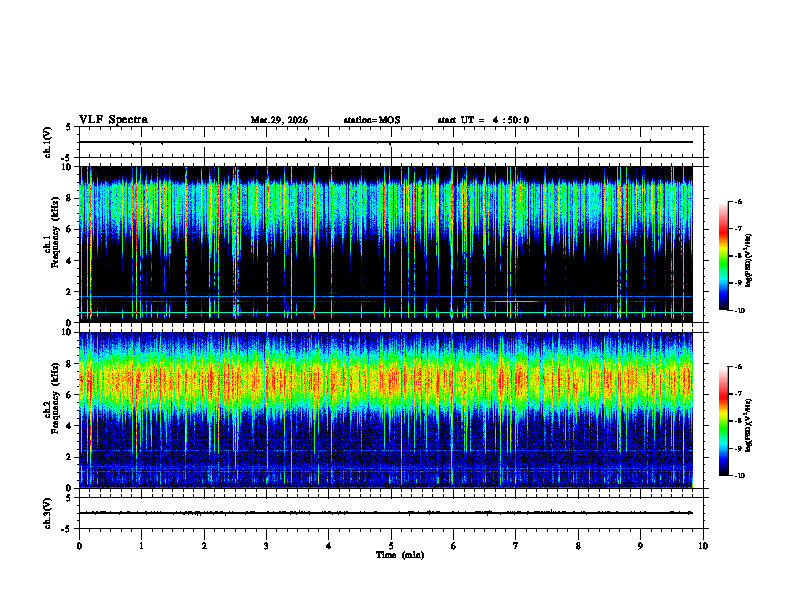Click the ch.2 frequency tick label "4"
Viewport: 792px width, 612px height.
[x=70, y=426]
